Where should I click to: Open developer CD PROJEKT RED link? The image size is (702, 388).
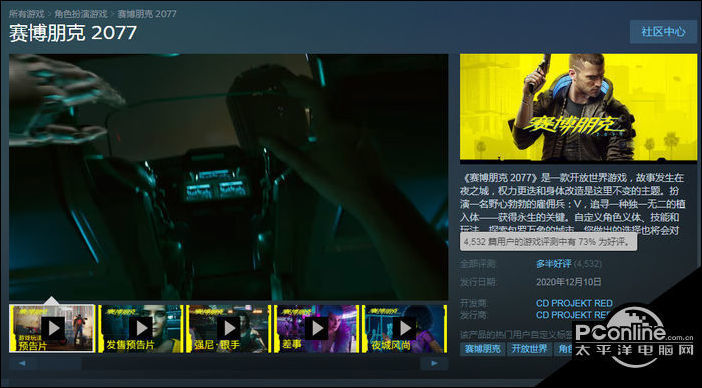pos(574,303)
